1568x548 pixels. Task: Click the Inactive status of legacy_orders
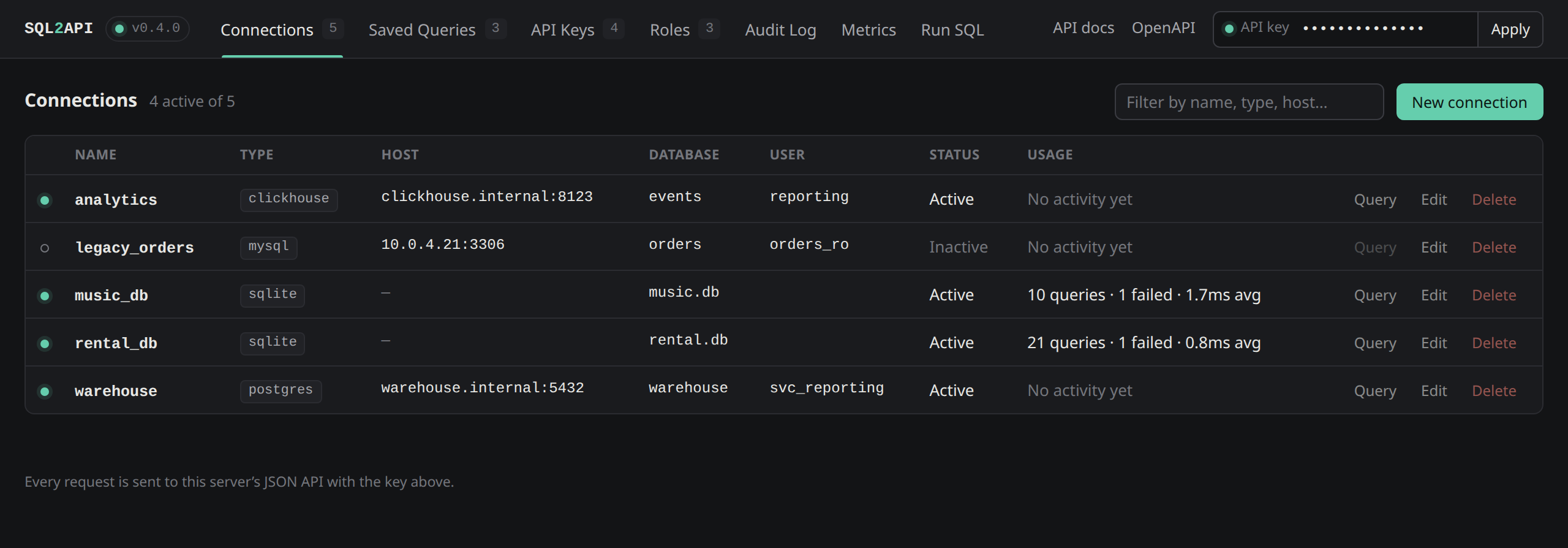959,247
